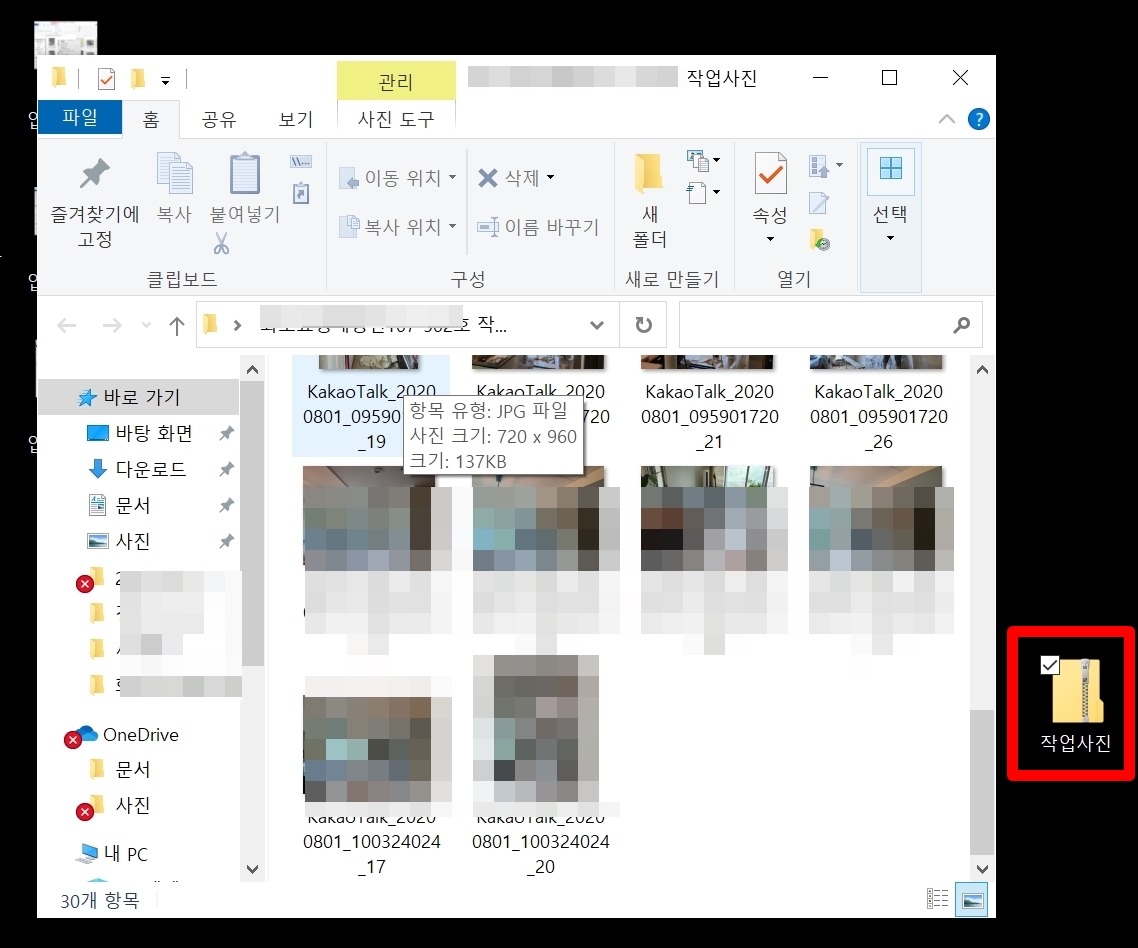Go forward with the right arrow
Image resolution: width=1138 pixels, height=948 pixels.
tap(112, 325)
